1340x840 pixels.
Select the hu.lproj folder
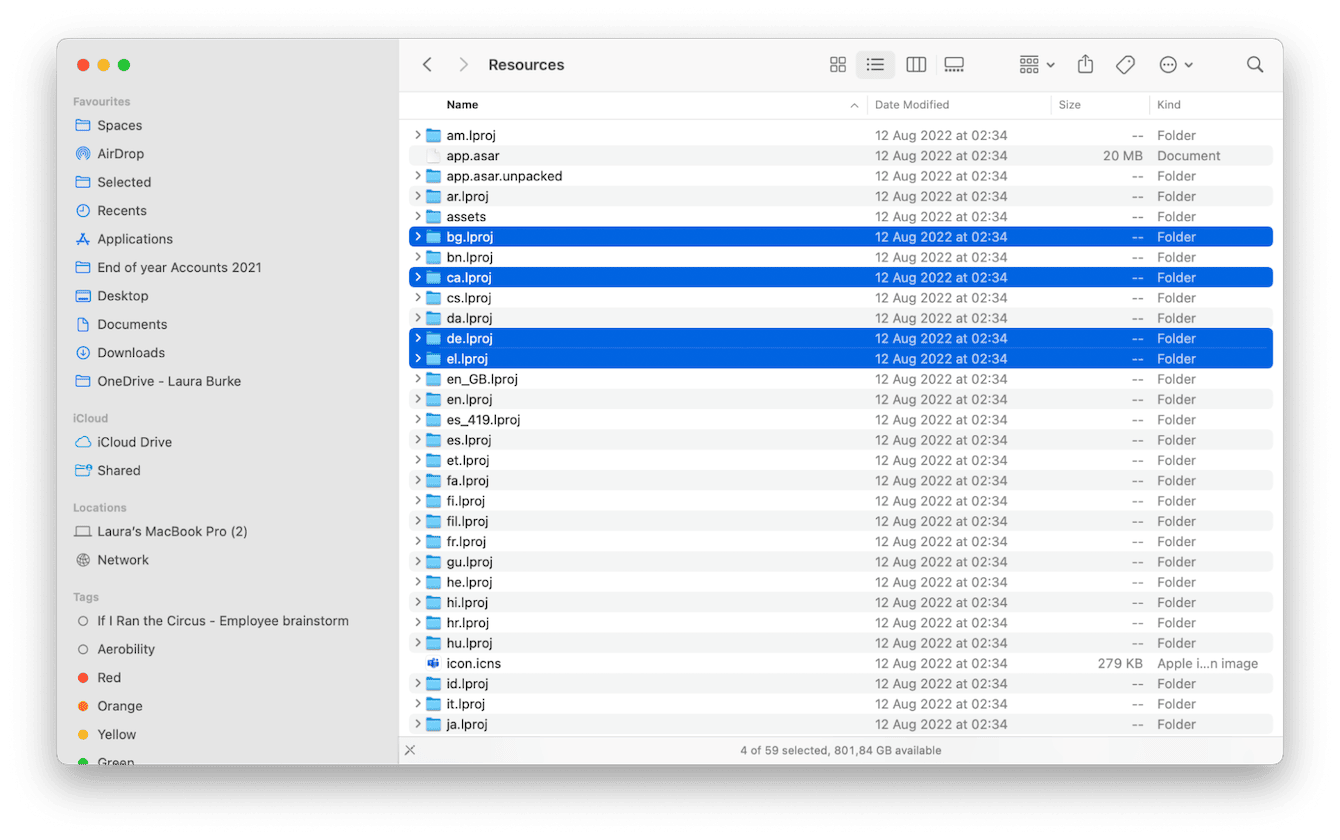(x=841, y=643)
